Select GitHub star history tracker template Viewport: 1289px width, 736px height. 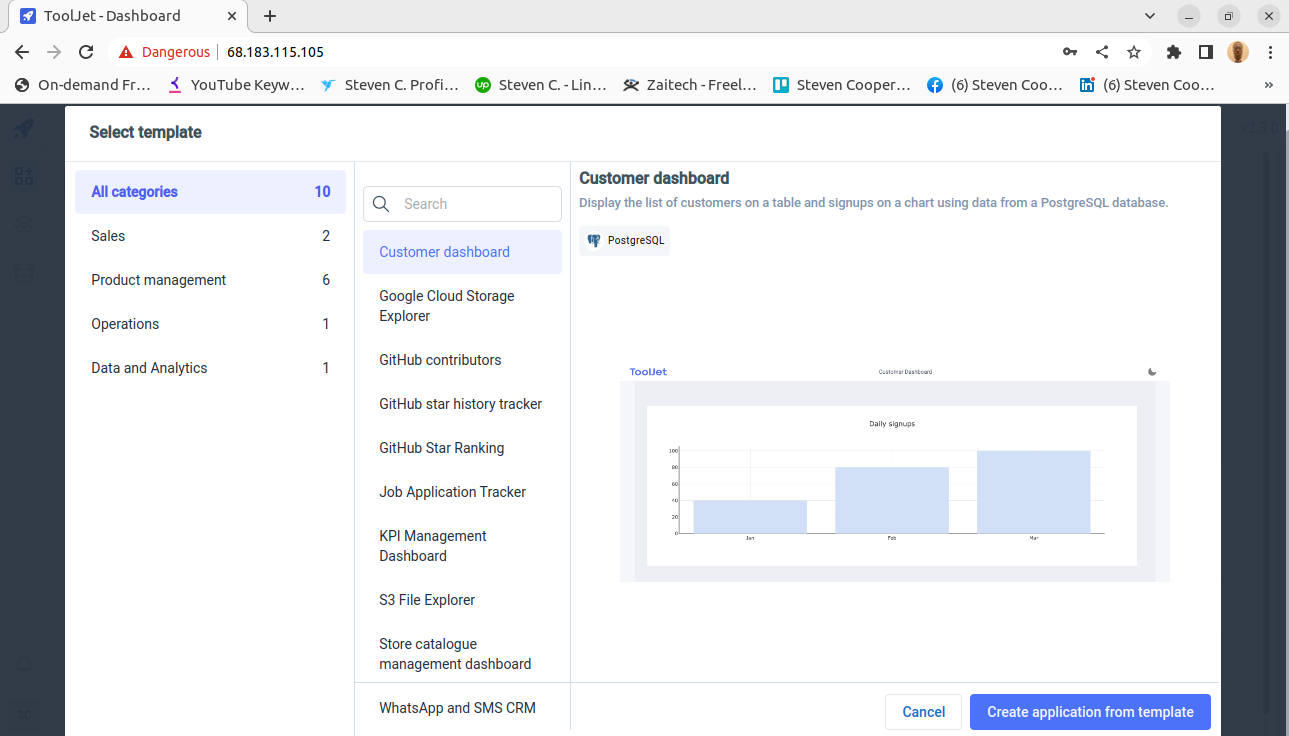click(462, 404)
